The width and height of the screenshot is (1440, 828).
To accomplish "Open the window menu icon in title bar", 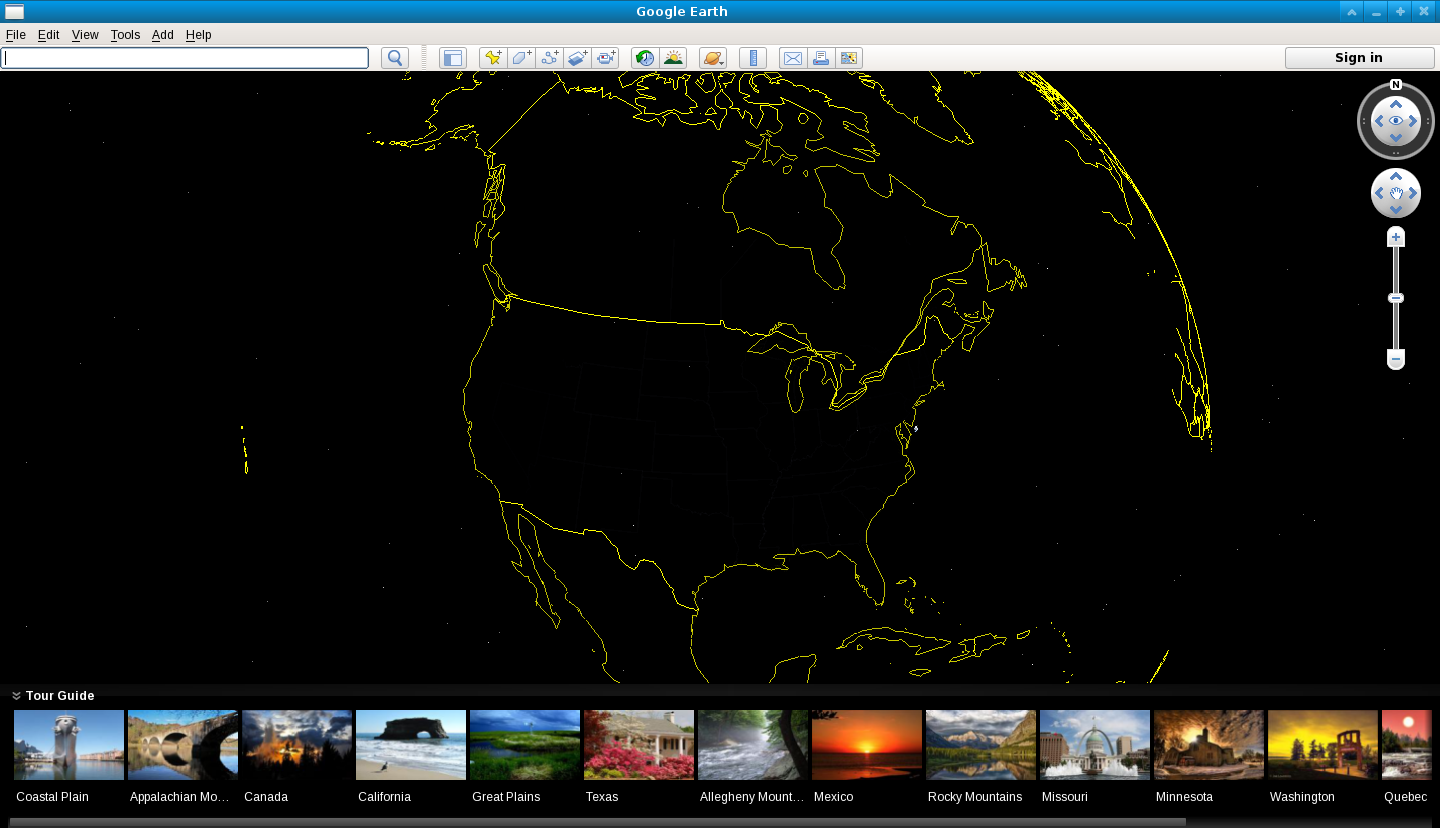I will click(14, 11).
